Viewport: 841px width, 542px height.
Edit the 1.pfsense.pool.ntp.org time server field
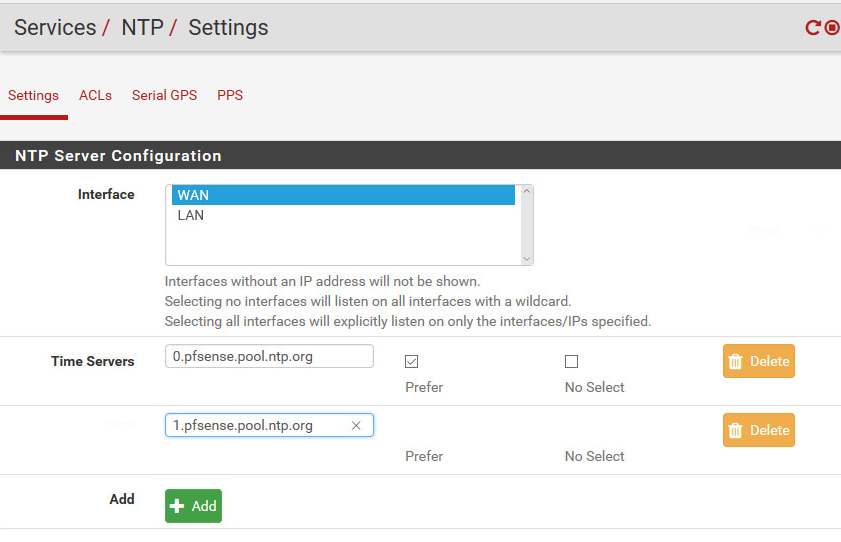pyautogui.click(x=269, y=426)
